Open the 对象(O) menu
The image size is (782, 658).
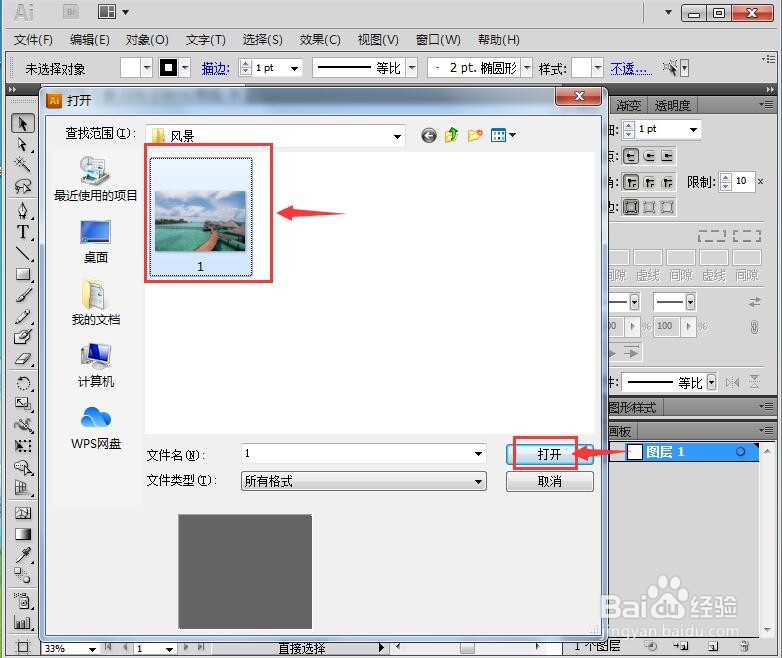tap(147, 39)
